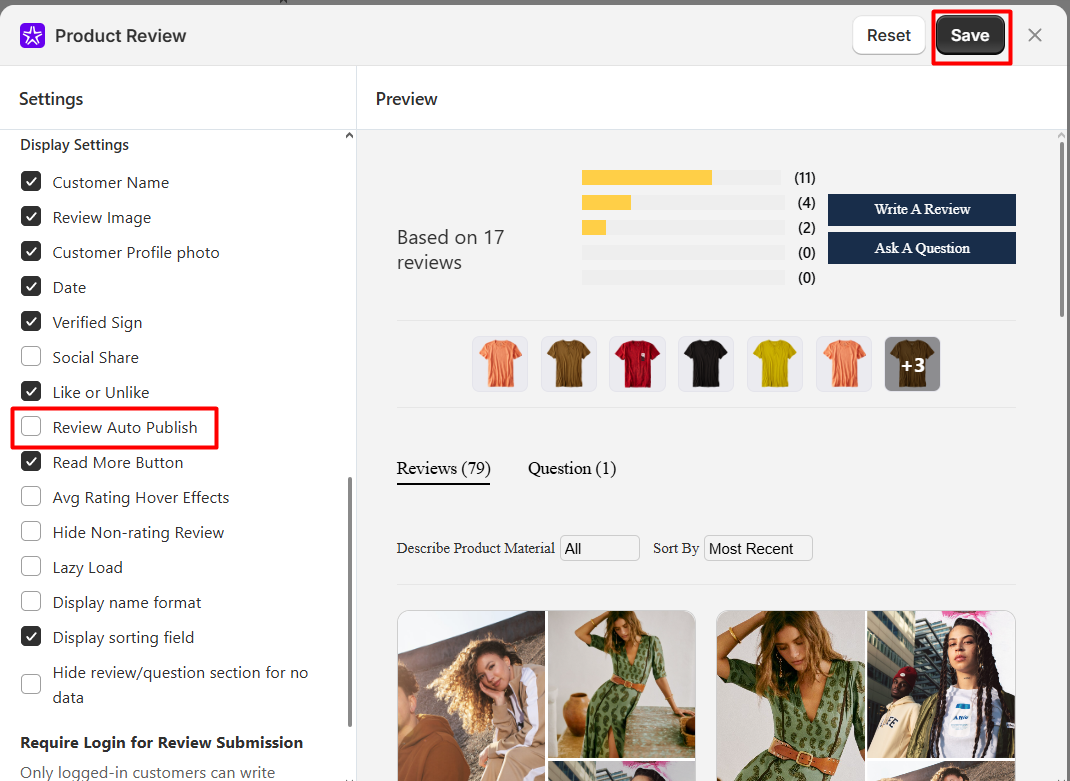Open the first review card woman photo
This screenshot has height=781, width=1070.
coord(472,696)
